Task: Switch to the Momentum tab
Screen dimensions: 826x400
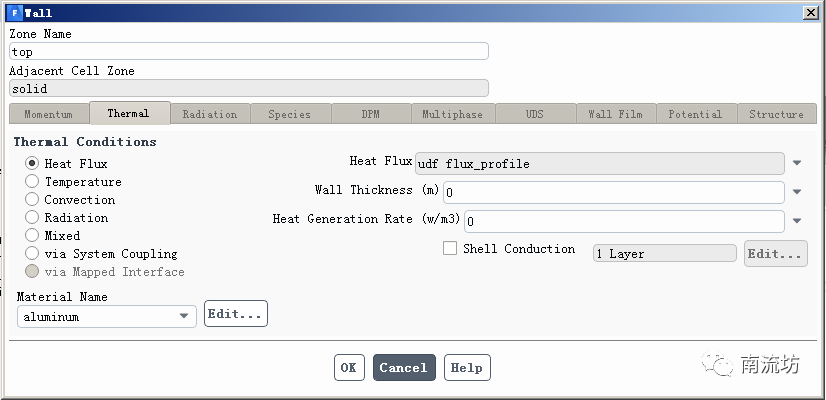Action: pyautogui.click(x=48, y=115)
